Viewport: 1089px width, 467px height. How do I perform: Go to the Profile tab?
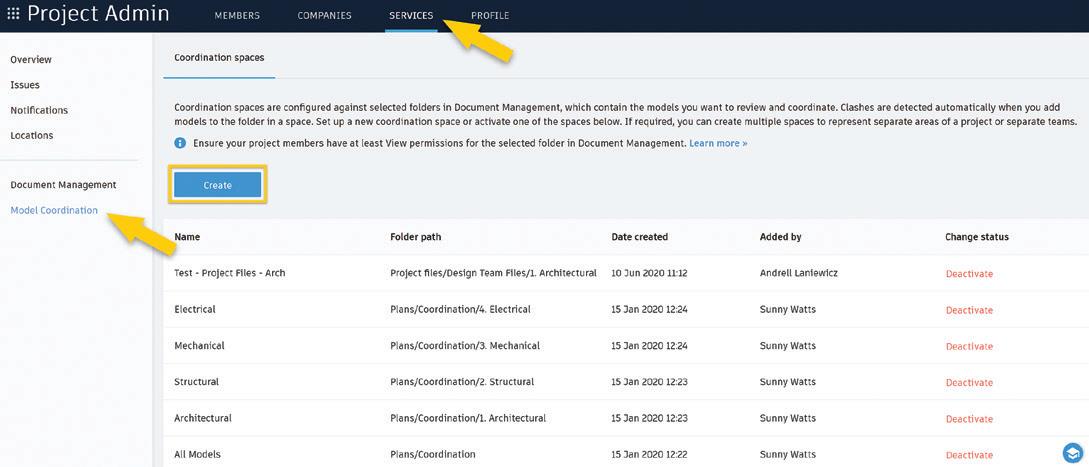[490, 15]
